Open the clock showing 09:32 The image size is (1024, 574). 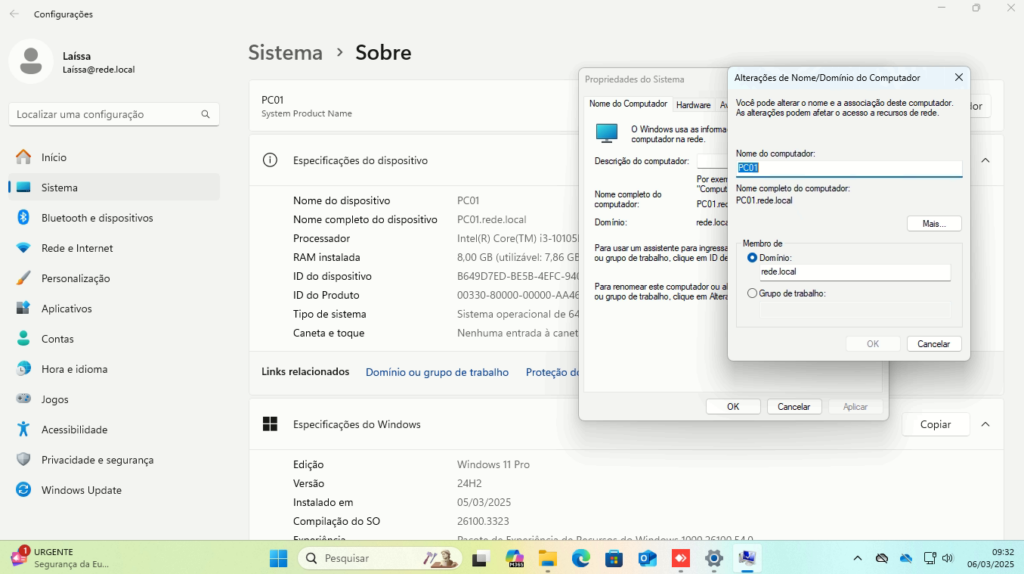tap(991, 558)
